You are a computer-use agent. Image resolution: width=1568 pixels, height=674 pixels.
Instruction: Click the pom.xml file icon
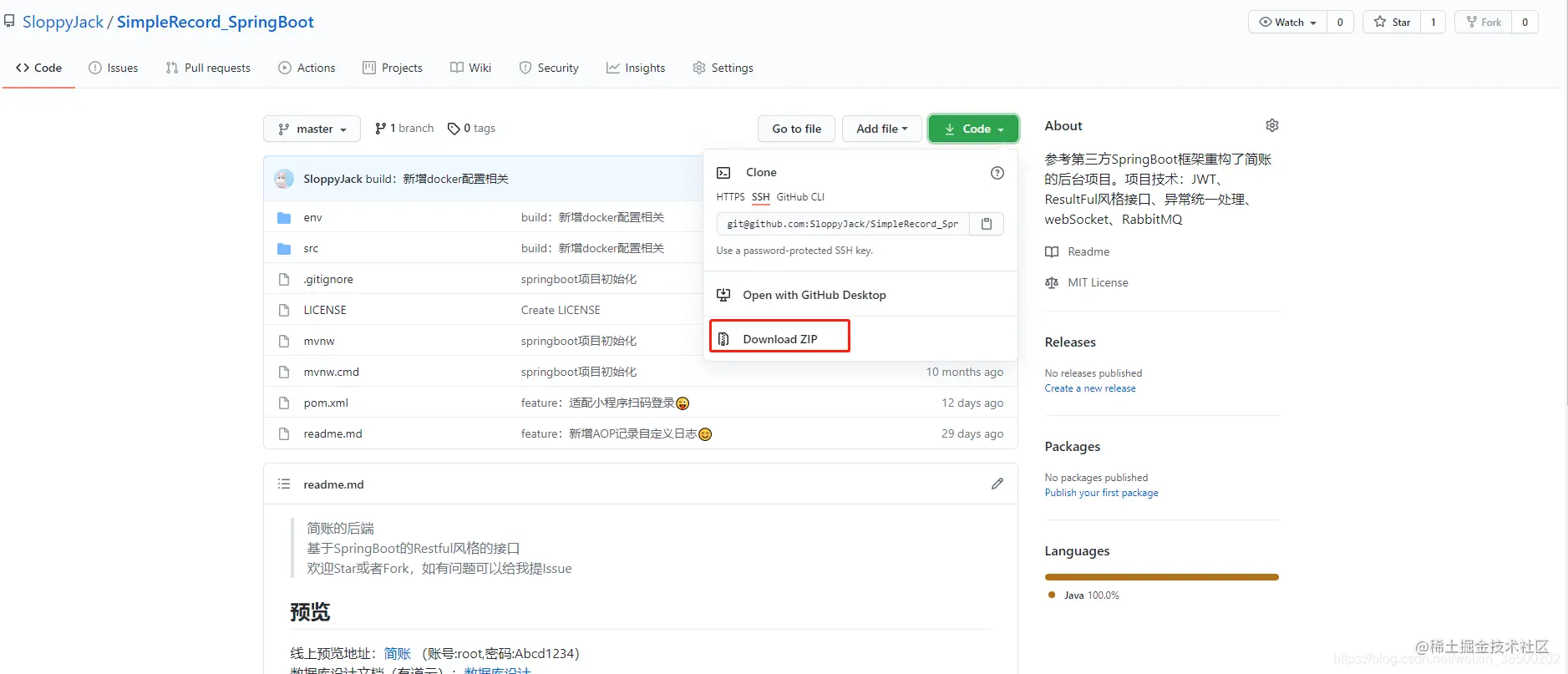click(x=284, y=403)
